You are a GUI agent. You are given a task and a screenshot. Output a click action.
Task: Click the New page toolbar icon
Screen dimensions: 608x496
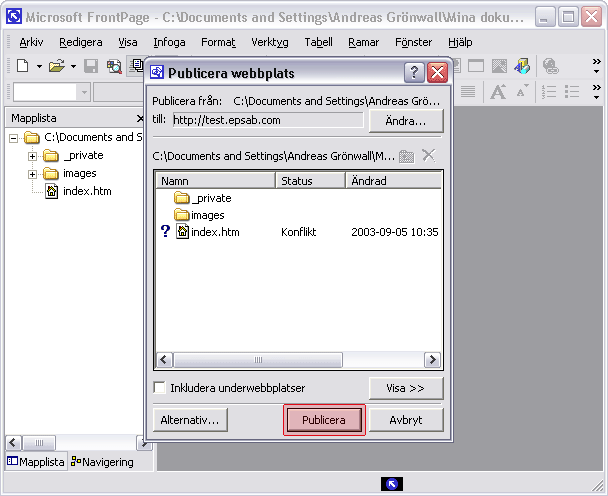coord(22,66)
